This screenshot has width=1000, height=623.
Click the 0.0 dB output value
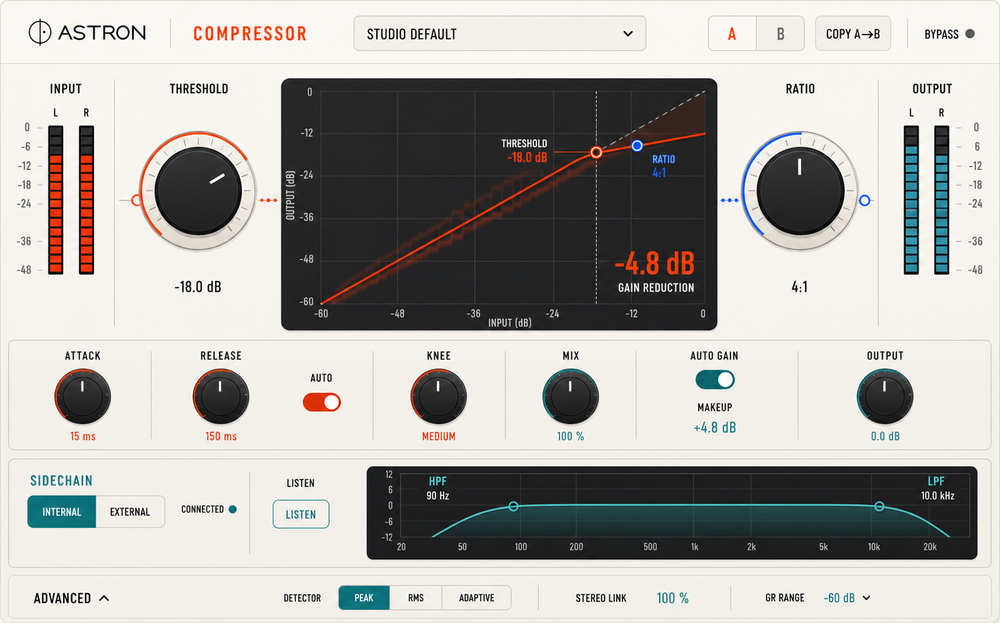coord(885,437)
